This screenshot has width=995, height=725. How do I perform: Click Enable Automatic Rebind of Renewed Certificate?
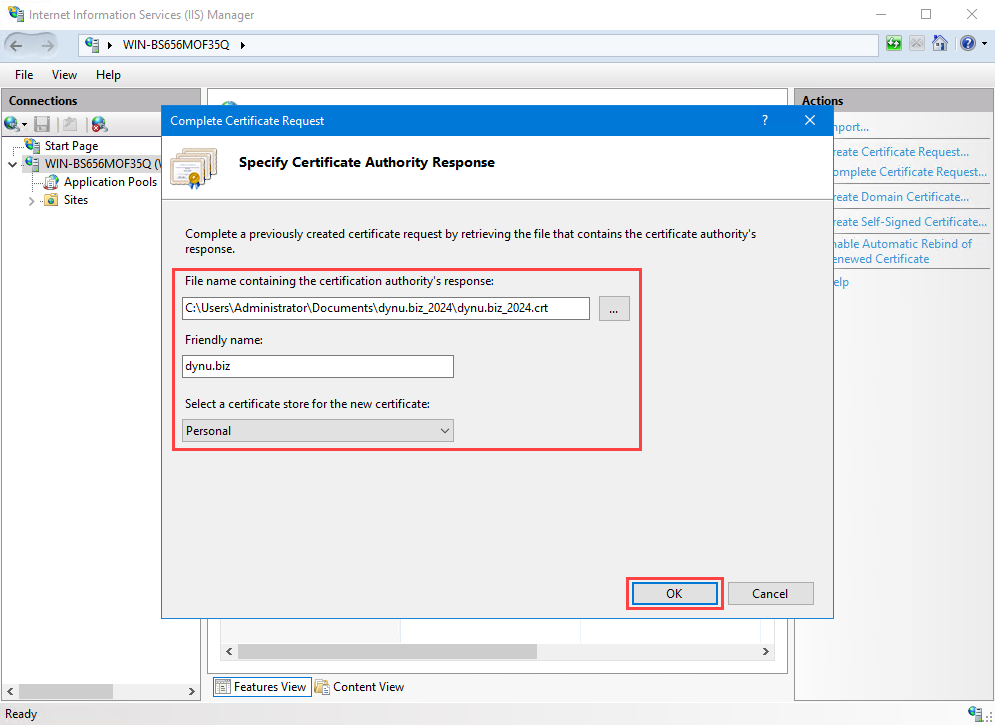[902, 251]
